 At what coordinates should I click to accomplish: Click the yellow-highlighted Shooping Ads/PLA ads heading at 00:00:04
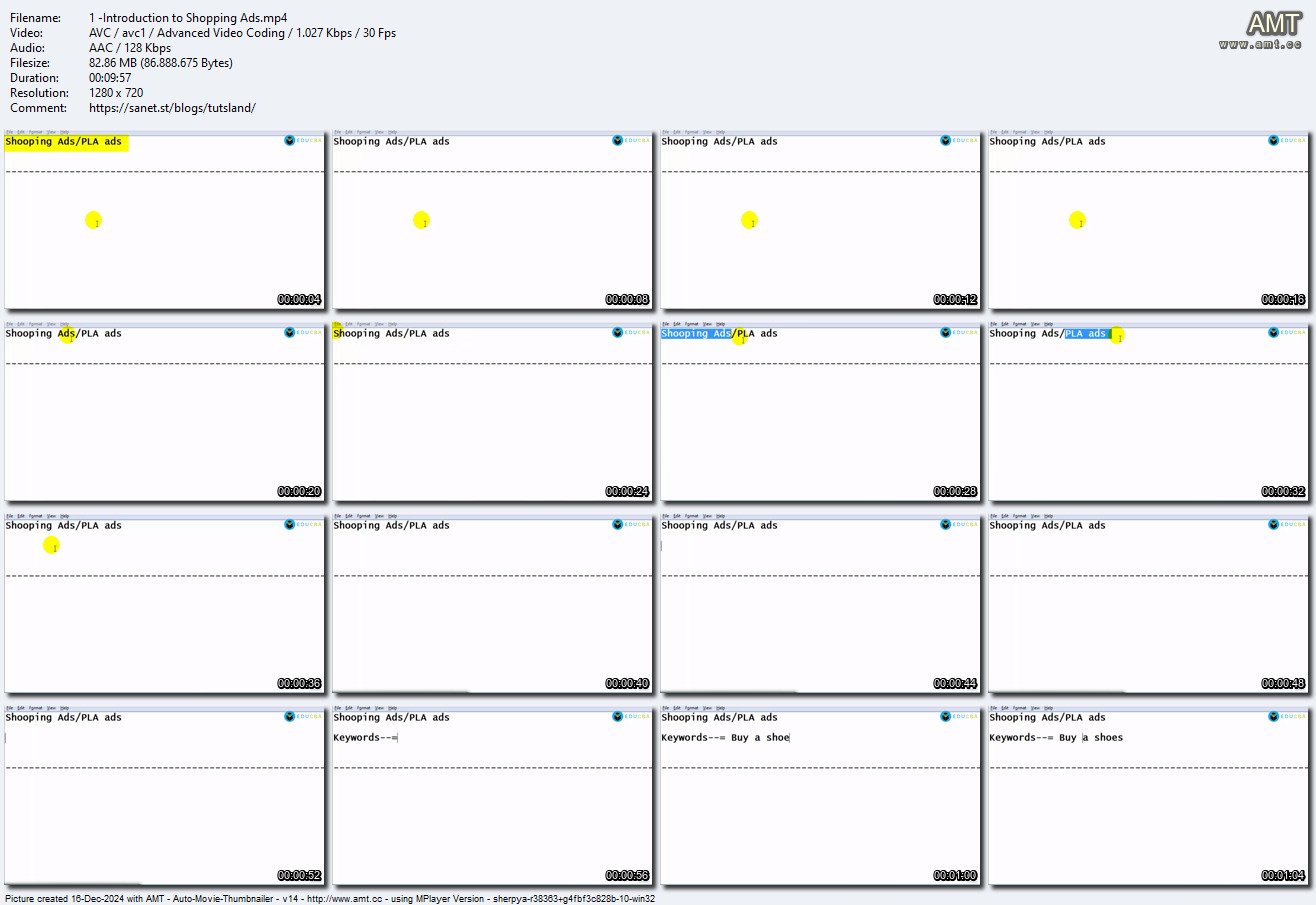coord(64,142)
